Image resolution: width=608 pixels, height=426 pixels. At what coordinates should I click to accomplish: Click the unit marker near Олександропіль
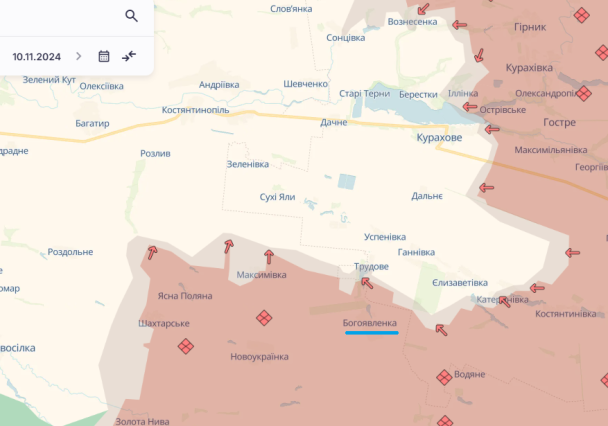584,93
